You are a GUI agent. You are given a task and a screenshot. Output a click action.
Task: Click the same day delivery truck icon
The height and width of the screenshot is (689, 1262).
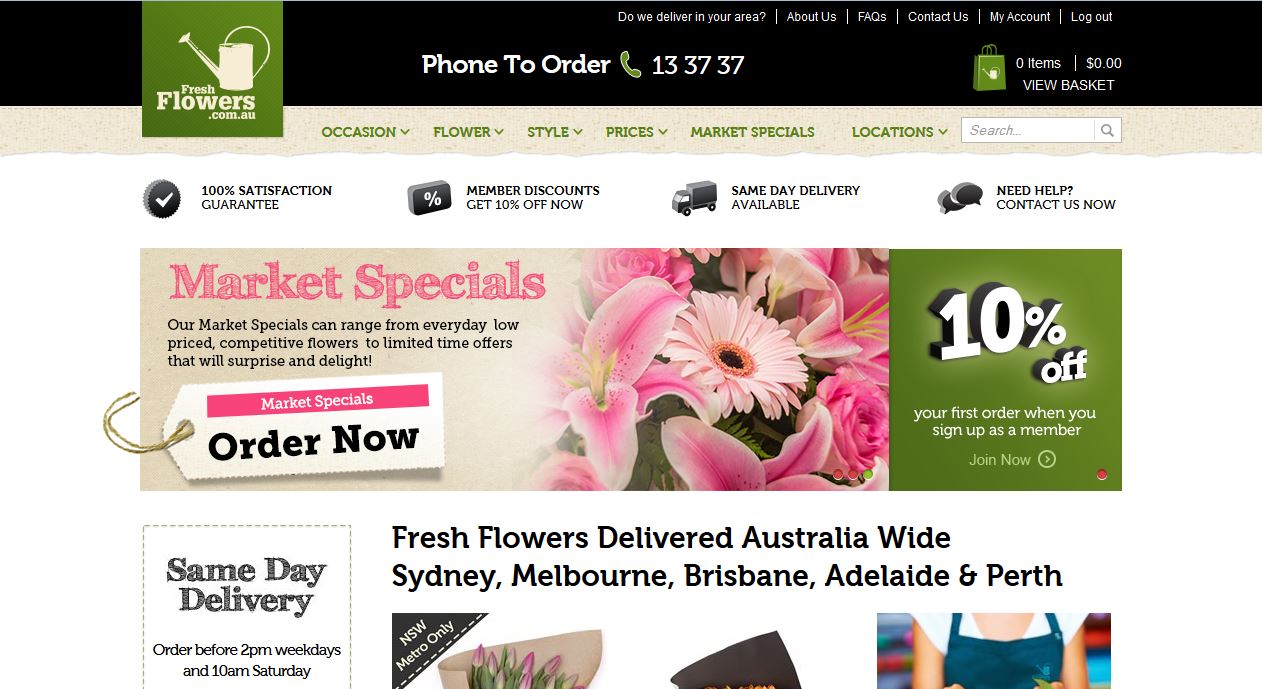click(694, 198)
